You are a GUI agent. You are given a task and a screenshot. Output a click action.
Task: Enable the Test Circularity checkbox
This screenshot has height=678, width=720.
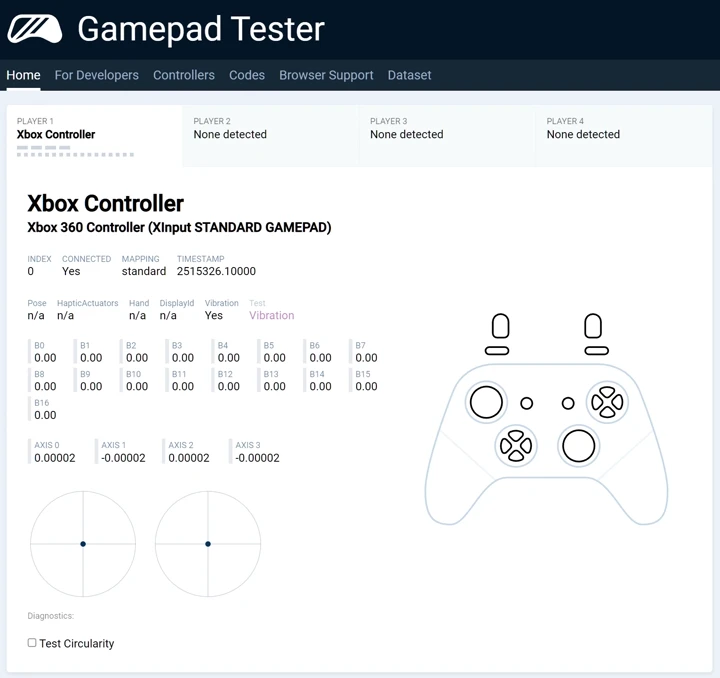(32, 643)
